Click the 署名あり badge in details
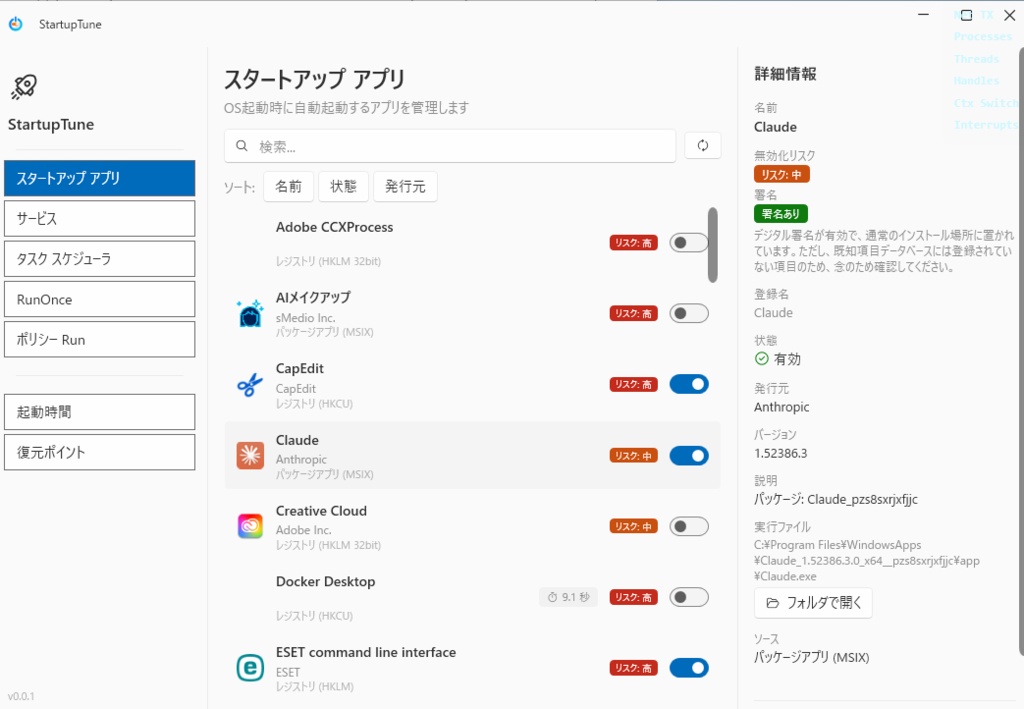The image size is (1024, 709). (781, 213)
